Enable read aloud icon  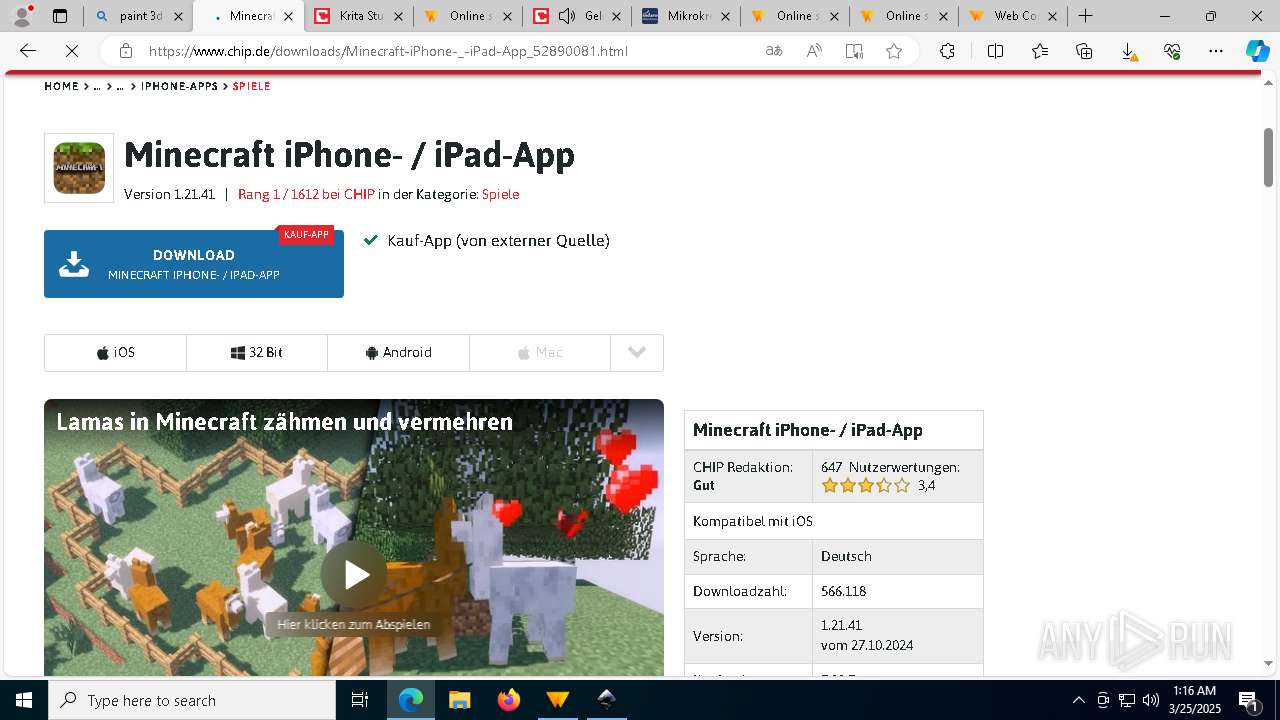click(814, 51)
